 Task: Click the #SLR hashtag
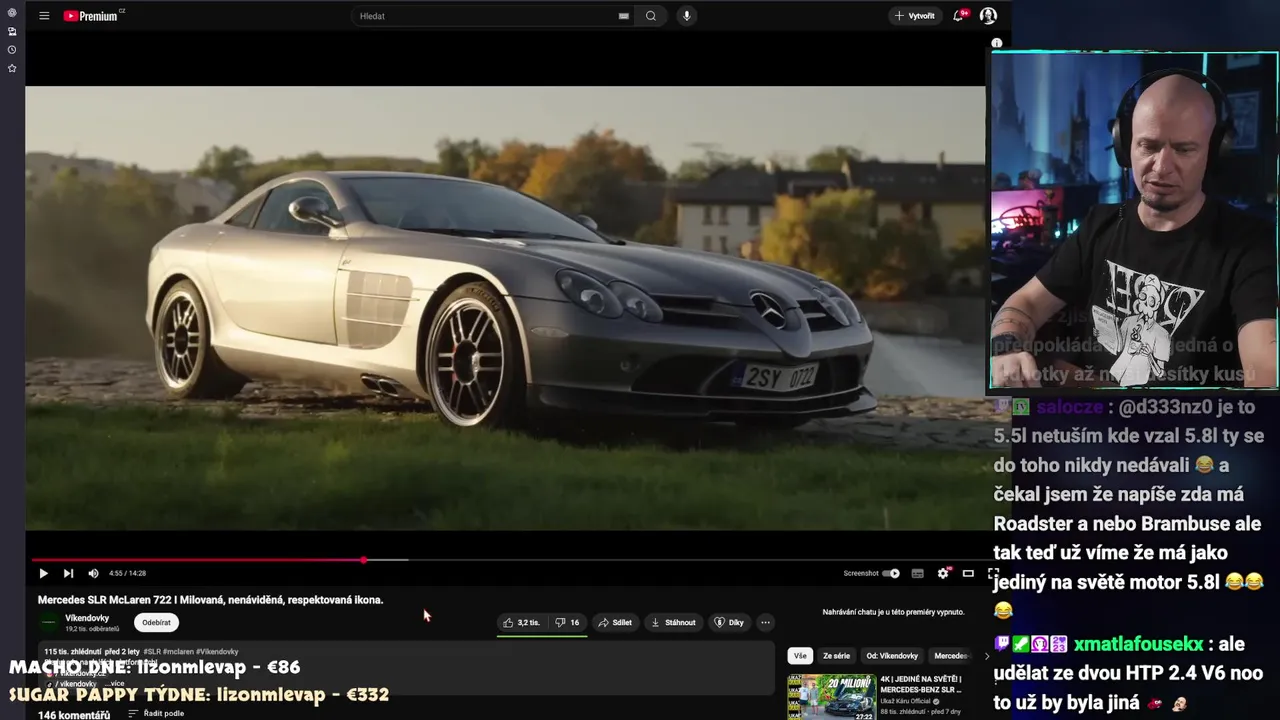point(152,652)
